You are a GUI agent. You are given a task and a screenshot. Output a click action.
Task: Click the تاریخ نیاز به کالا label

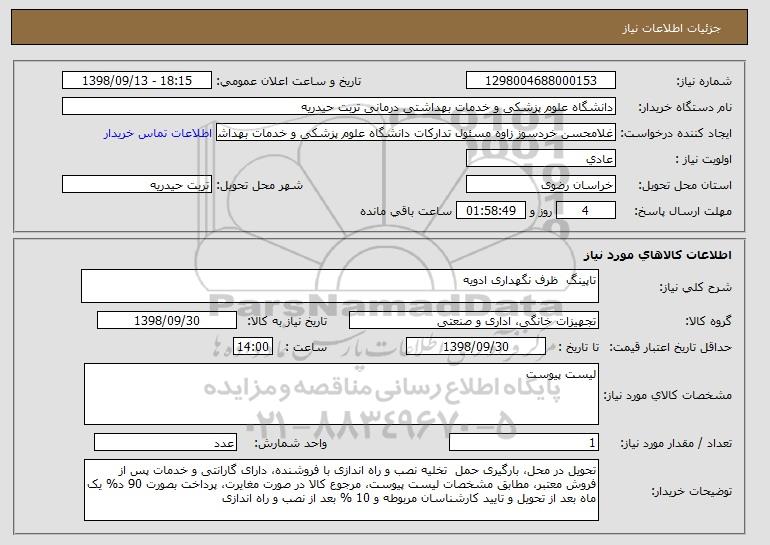[287, 321]
